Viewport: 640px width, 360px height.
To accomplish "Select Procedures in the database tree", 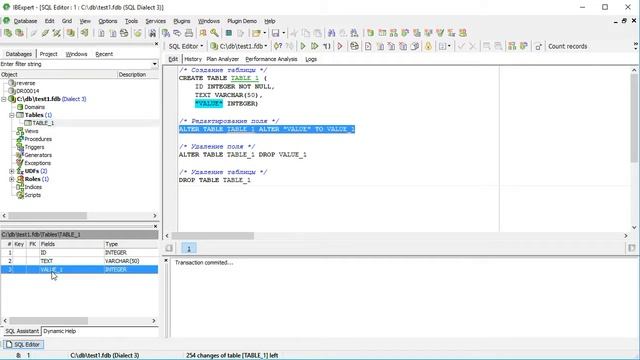I will coord(38,139).
